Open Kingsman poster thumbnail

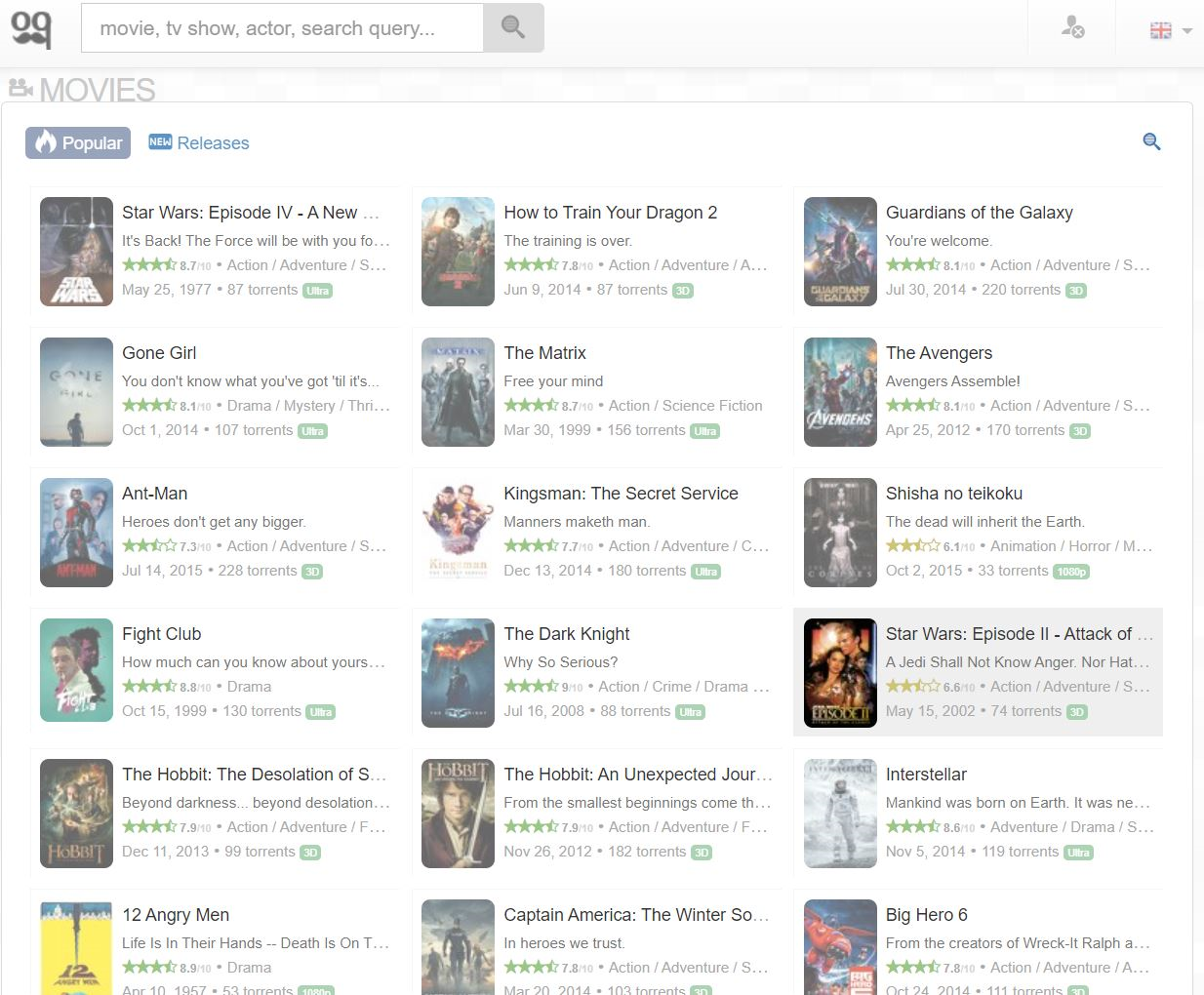click(458, 533)
